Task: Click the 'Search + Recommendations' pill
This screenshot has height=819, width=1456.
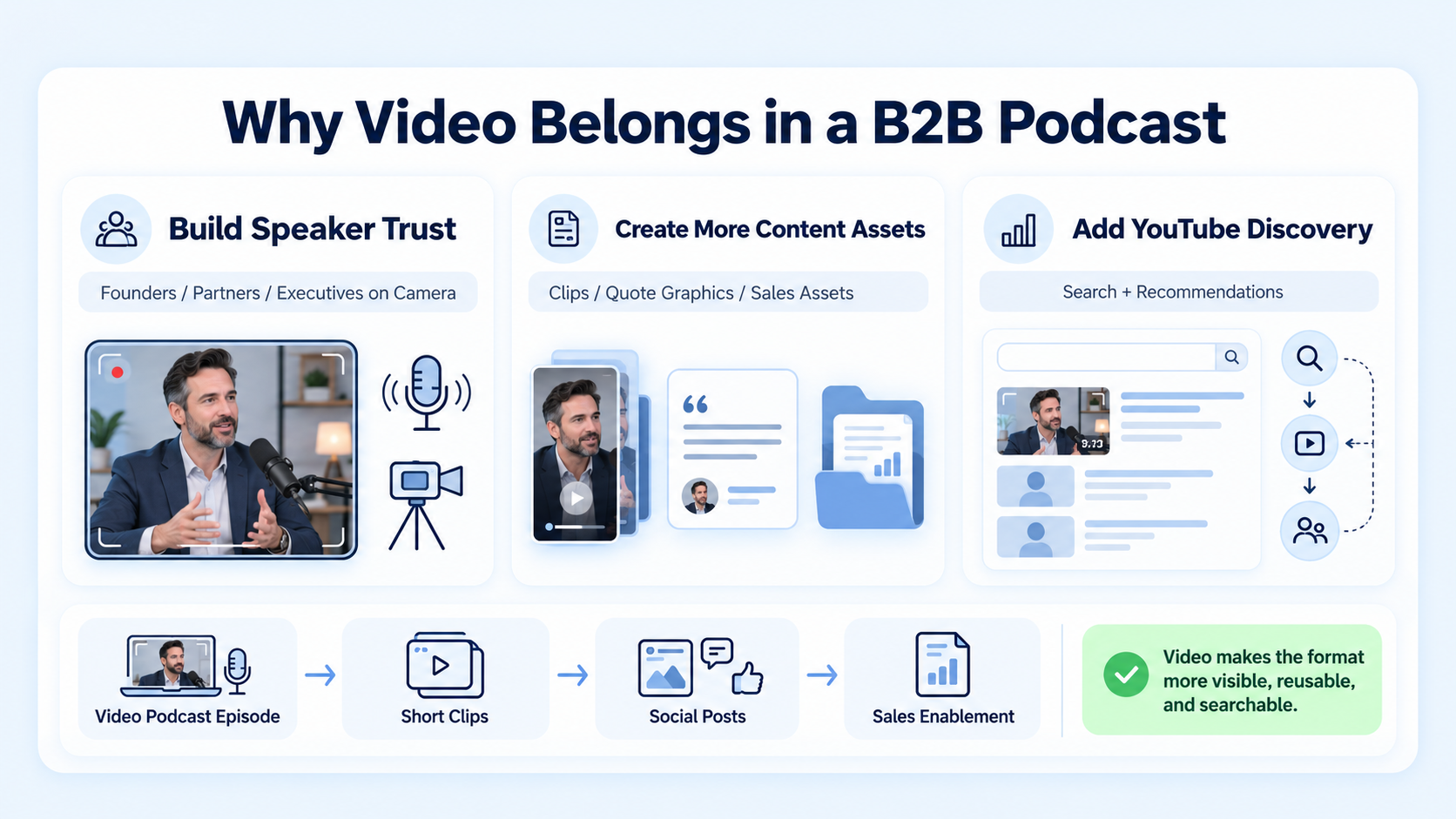Action: point(1179,292)
